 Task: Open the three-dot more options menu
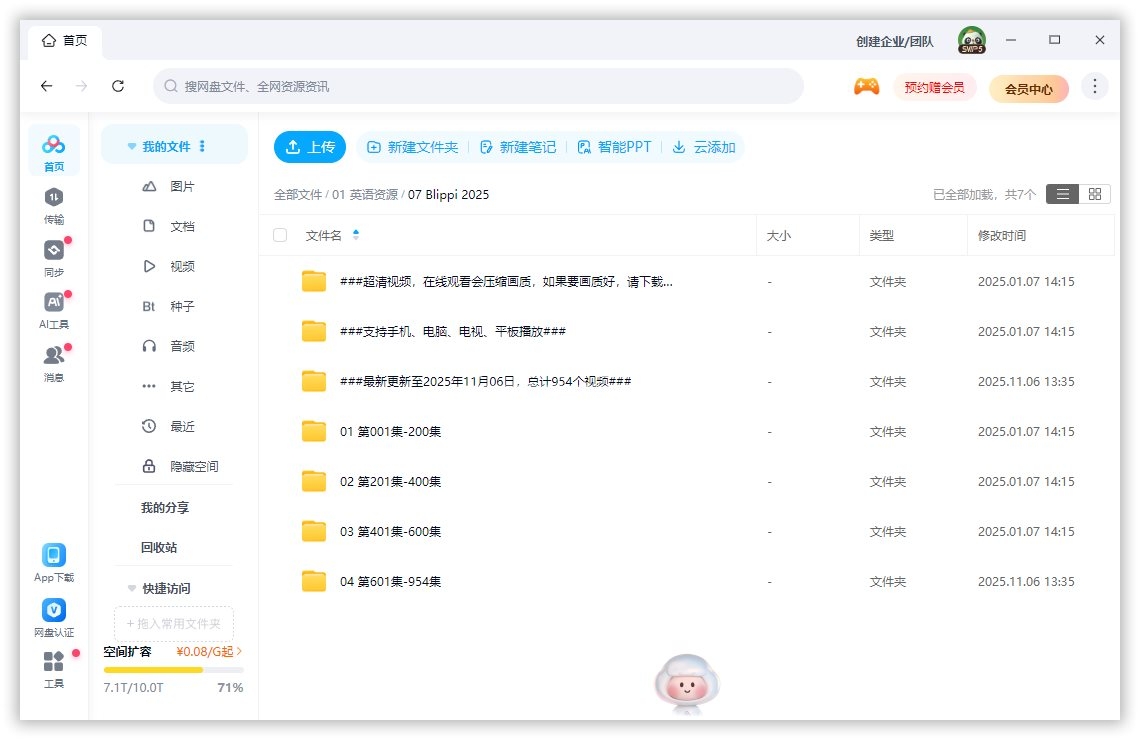1095,86
